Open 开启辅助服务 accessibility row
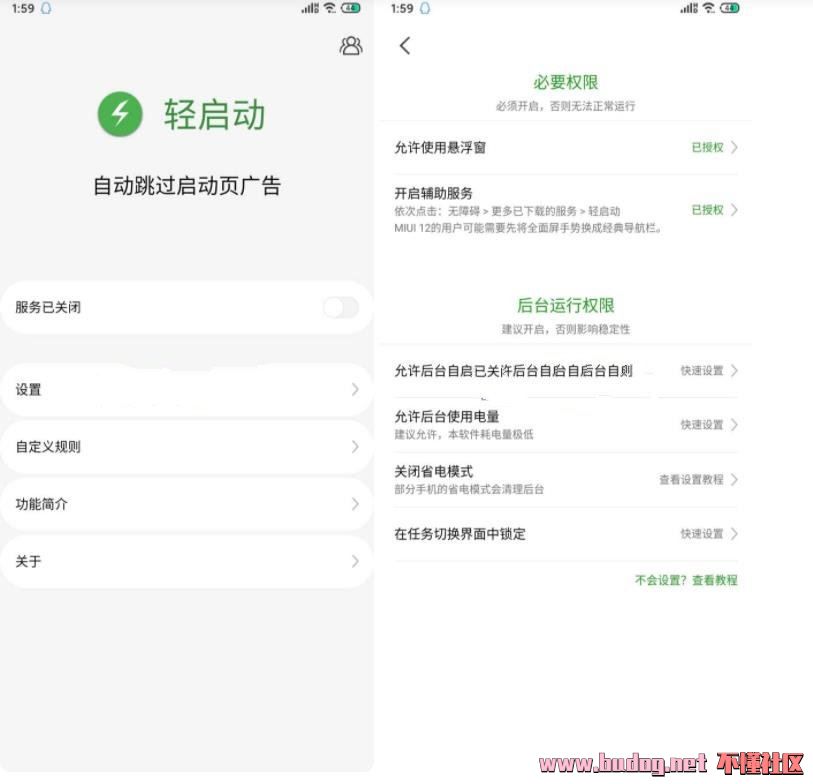This screenshot has height=784, width=813. (566, 210)
